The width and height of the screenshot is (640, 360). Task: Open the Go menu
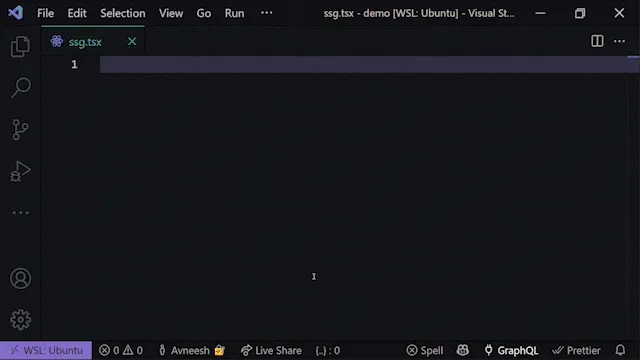coord(204,13)
